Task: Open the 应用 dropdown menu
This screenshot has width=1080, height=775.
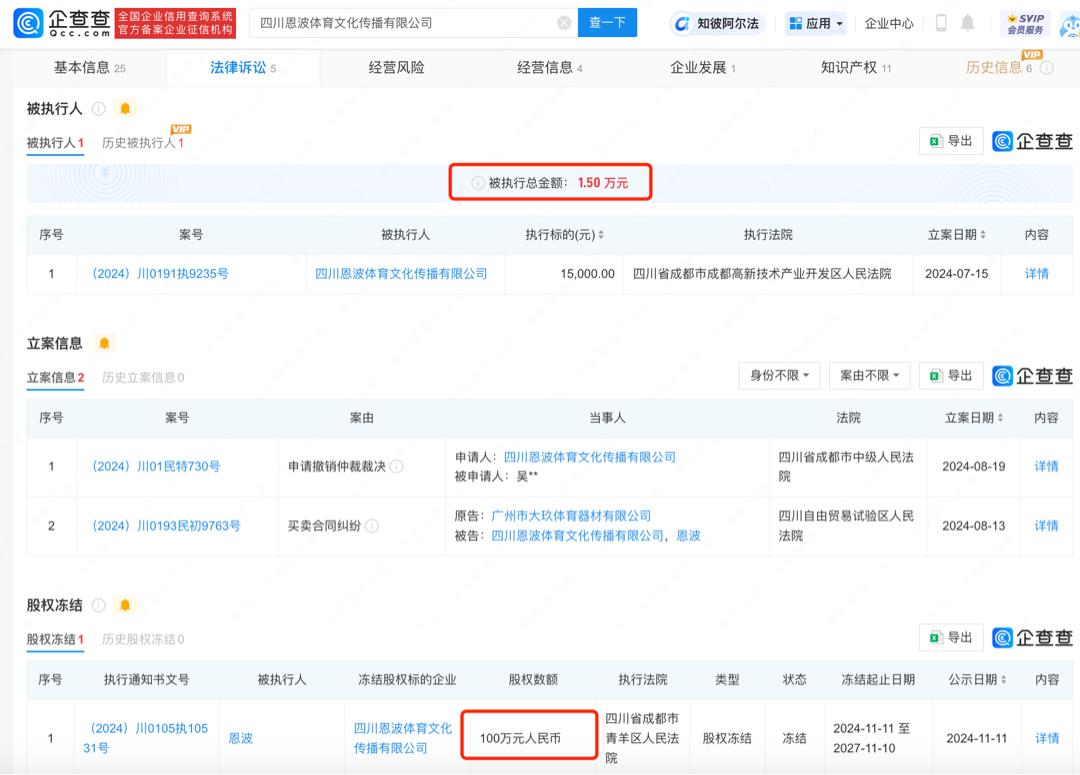Action: pyautogui.click(x=816, y=23)
